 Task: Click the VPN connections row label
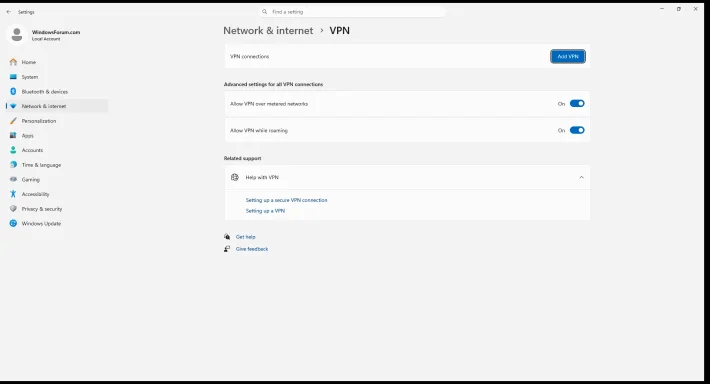point(249,57)
